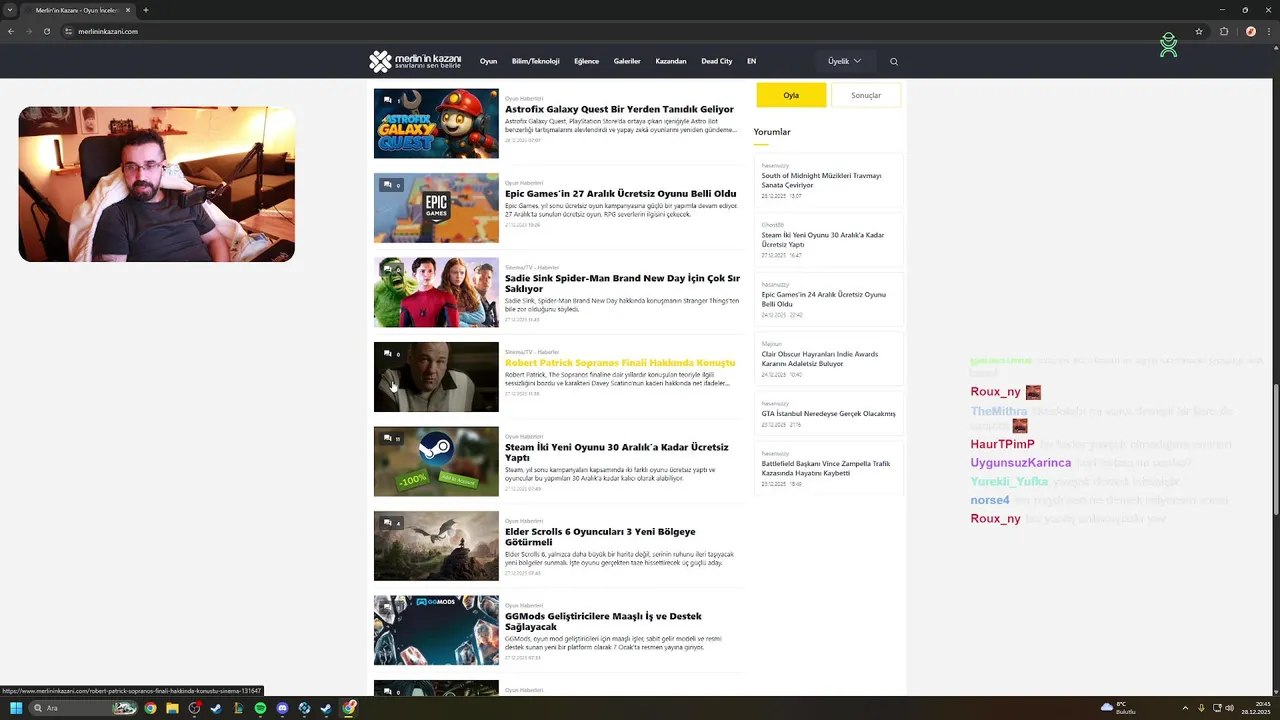
Task: Open Spotify from the taskbar
Action: 260,708
